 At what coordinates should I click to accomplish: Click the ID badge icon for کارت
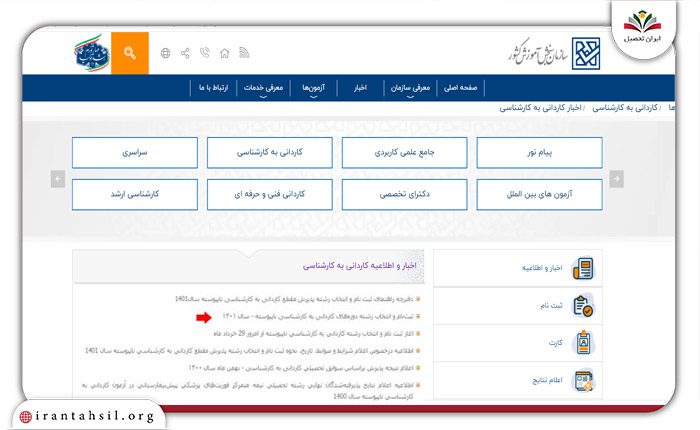(583, 342)
